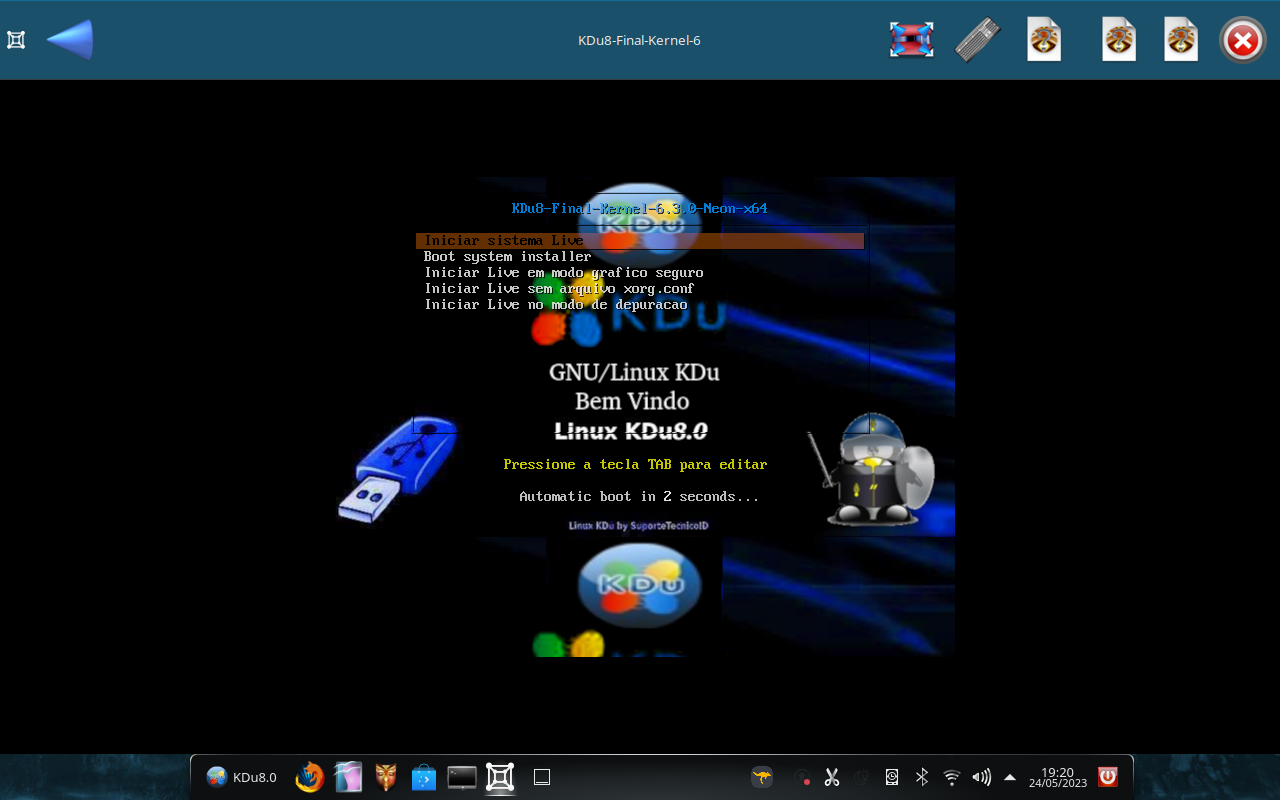Image resolution: width=1280 pixels, height=800 pixels.
Task: Click the dim tray icon right of the scissors
Action: point(861,777)
